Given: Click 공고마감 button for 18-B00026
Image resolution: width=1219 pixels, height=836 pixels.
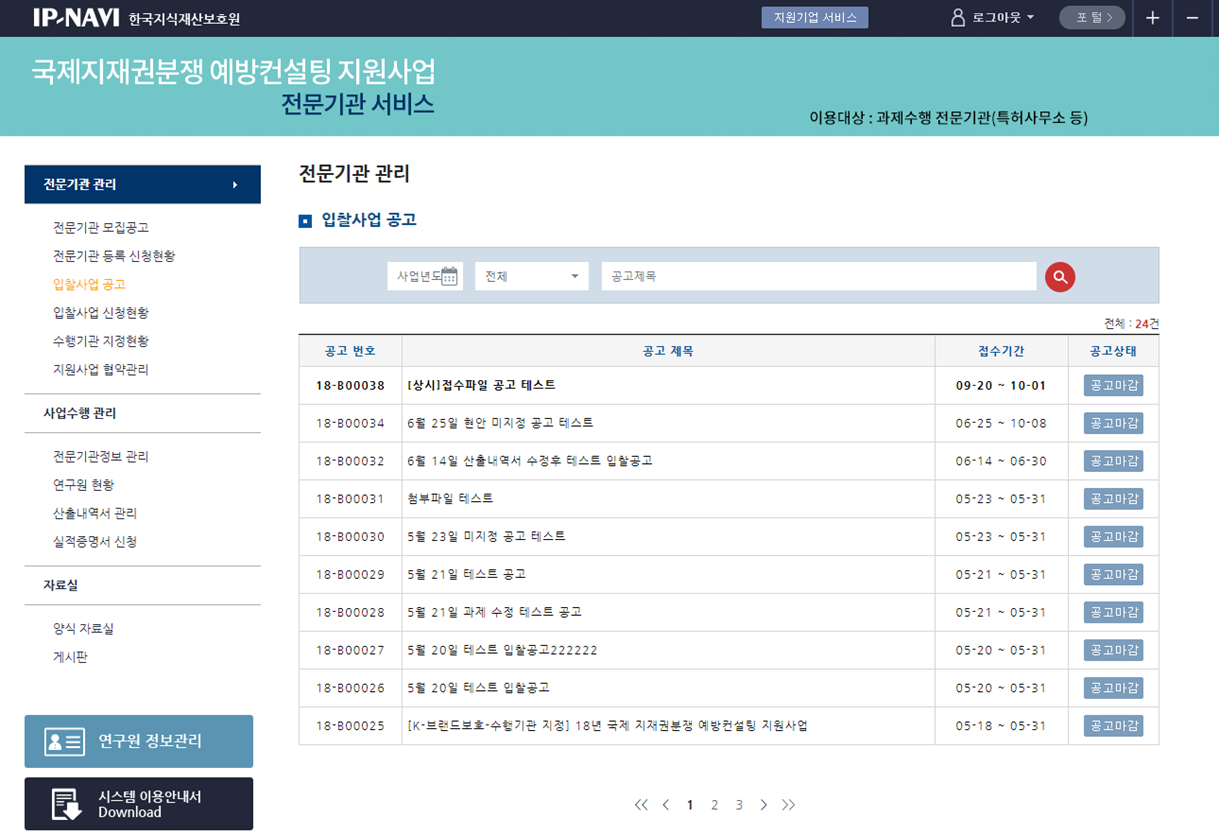Looking at the screenshot, I should coord(1113,688).
